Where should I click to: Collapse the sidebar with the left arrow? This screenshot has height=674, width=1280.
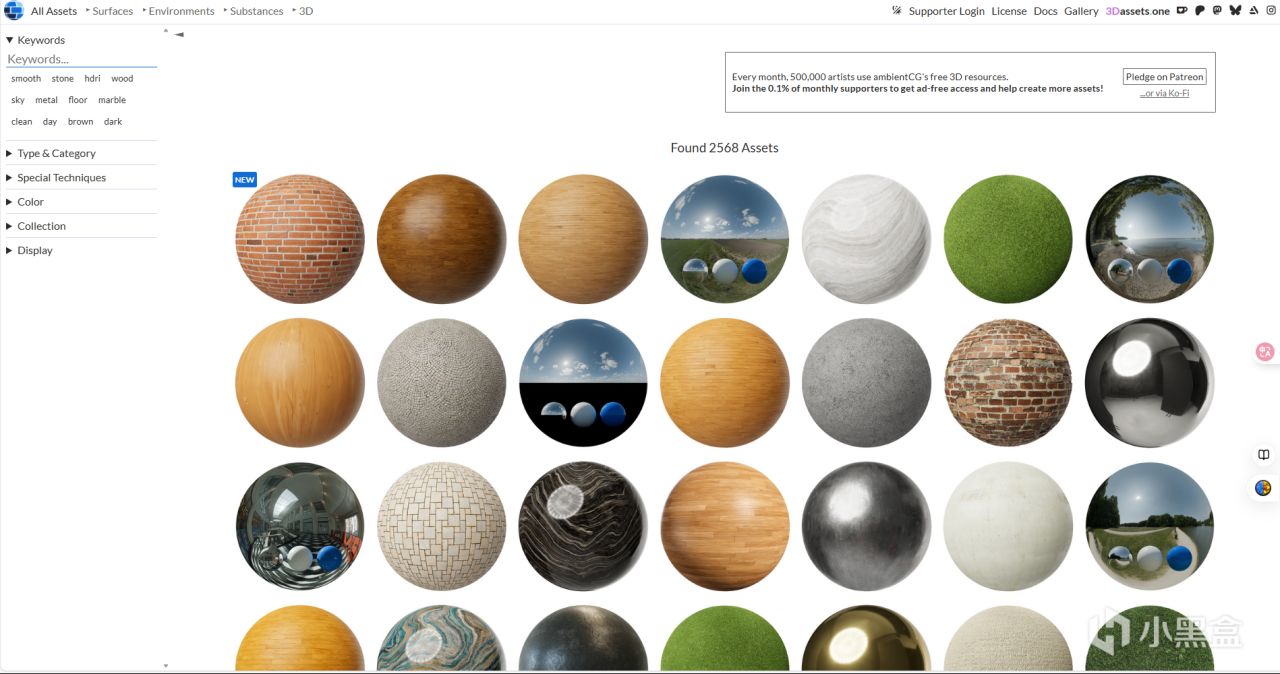click(x=179, y=35)
